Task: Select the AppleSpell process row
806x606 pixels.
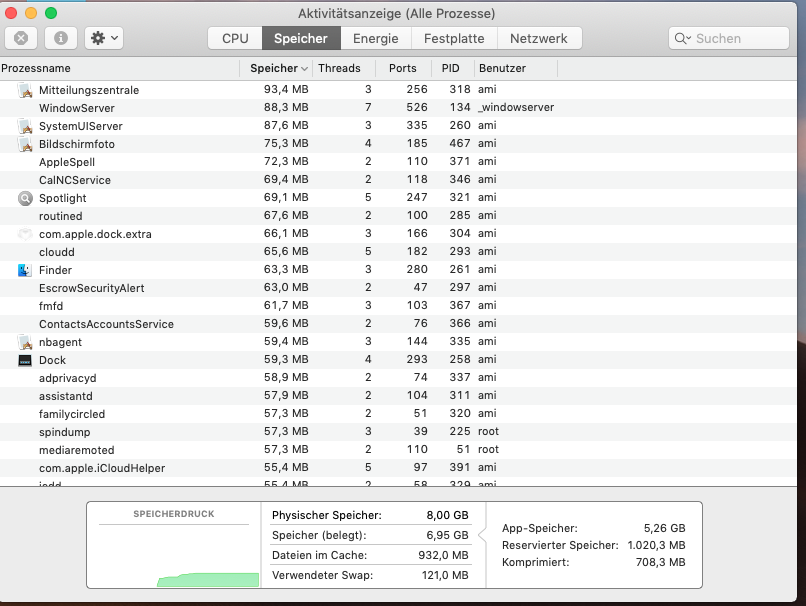Action: click(398, 162)
